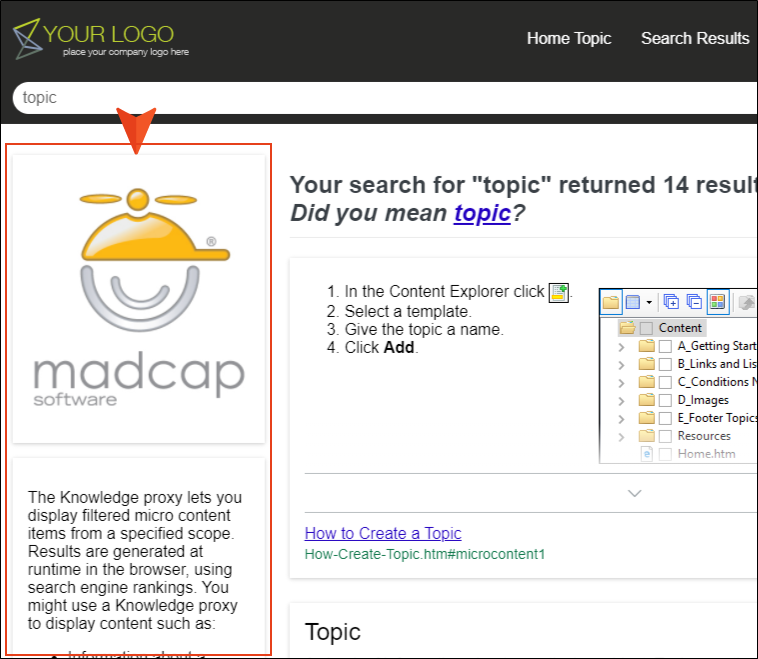Screen dimensions: 758x659
Task: Click the Collapse All toolbar icon
Action: coord(694,302)
